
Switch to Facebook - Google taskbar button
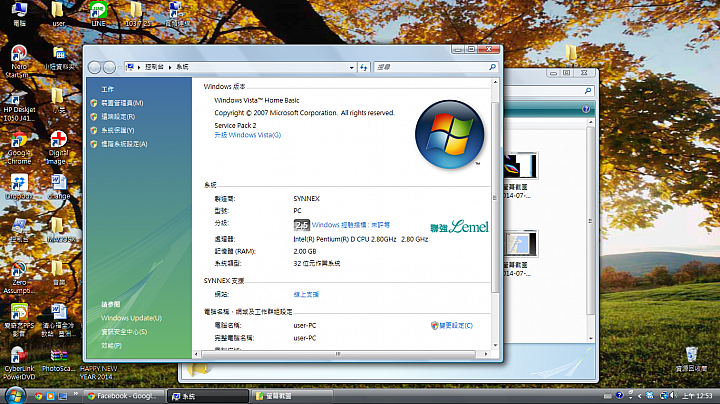click(x=122, y=396)
